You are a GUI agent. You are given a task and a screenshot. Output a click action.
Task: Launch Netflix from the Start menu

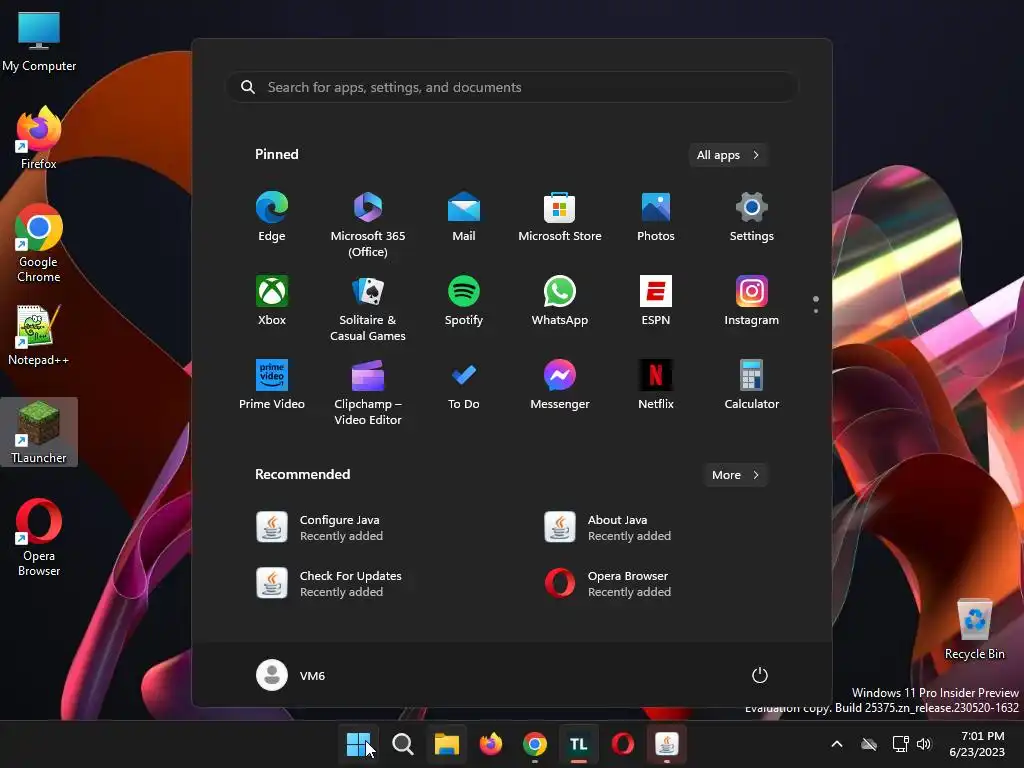(x=656, y=385)
